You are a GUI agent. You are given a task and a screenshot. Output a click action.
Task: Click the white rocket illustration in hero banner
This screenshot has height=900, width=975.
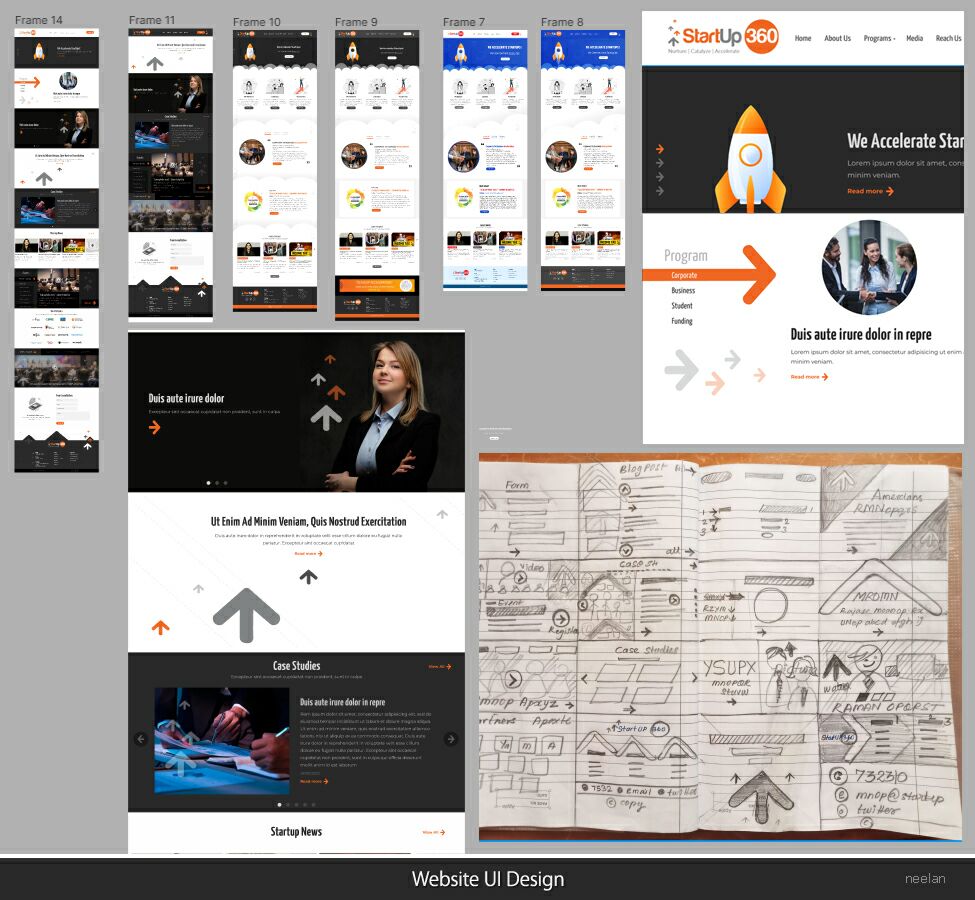[750, 159]
